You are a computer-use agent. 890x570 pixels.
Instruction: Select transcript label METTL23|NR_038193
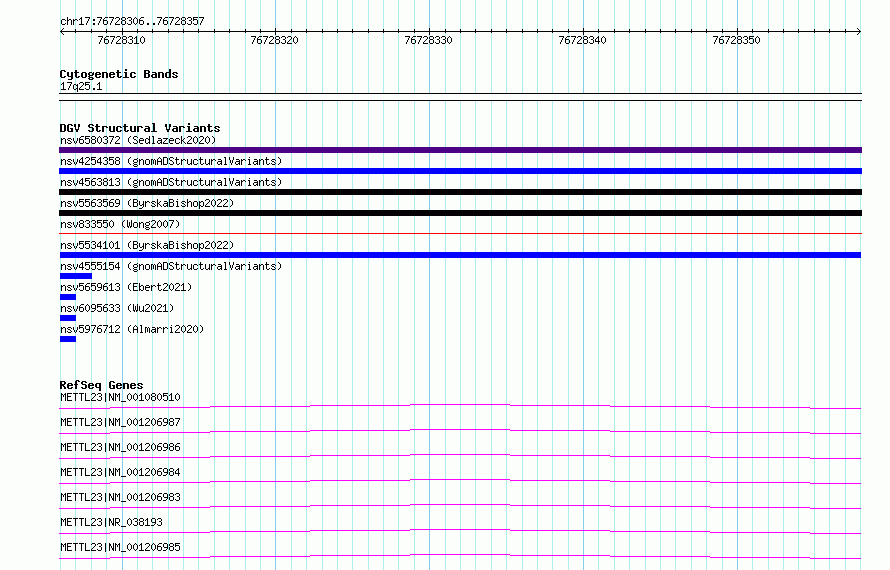pos(111,522)
